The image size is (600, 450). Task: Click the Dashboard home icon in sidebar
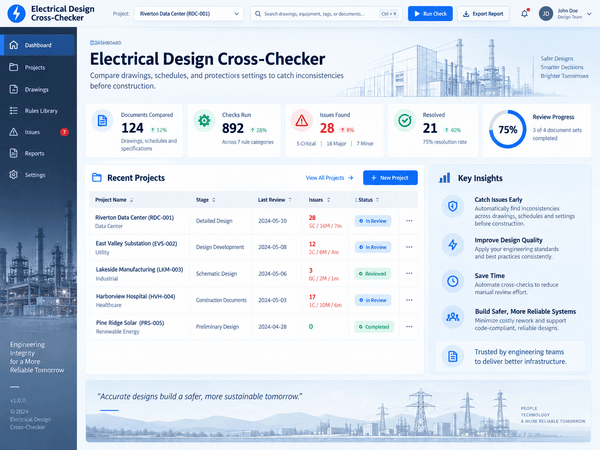click(13, 45)
